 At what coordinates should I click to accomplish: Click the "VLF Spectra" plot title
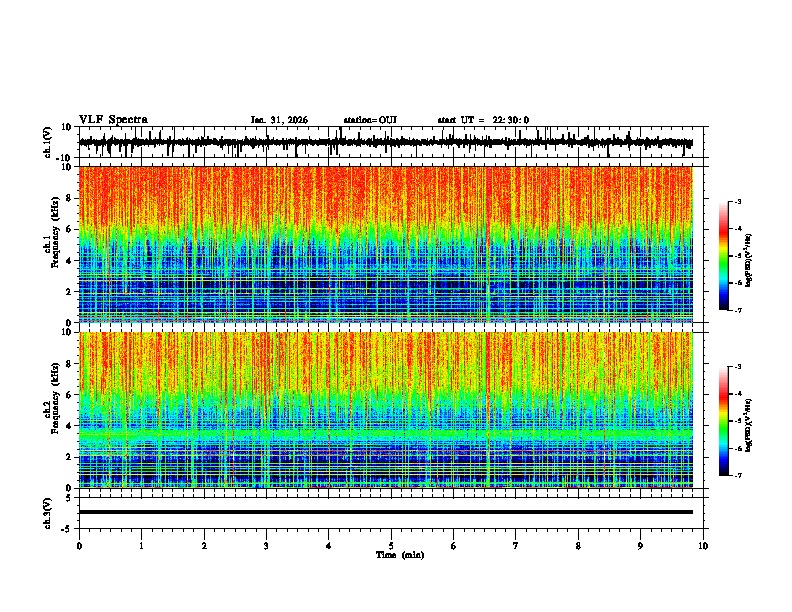click(x=113, y=120)
